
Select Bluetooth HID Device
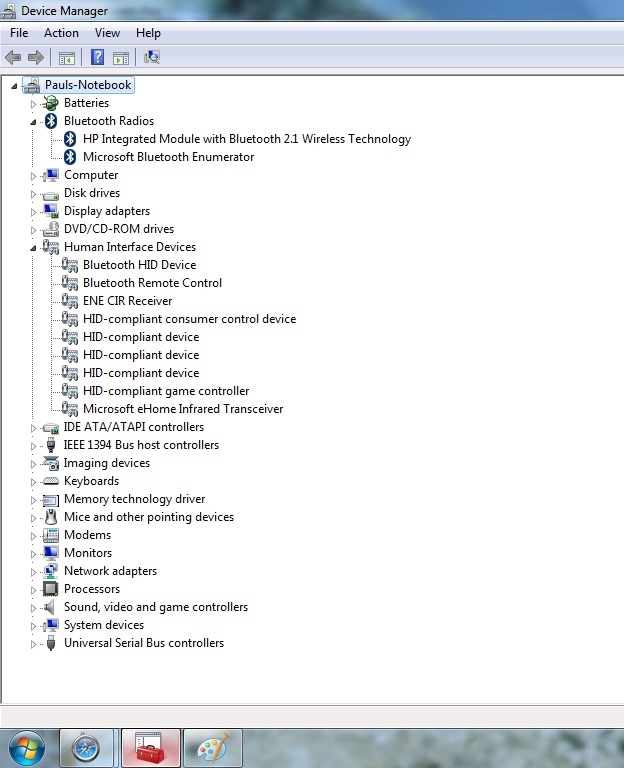coord(140,265)
